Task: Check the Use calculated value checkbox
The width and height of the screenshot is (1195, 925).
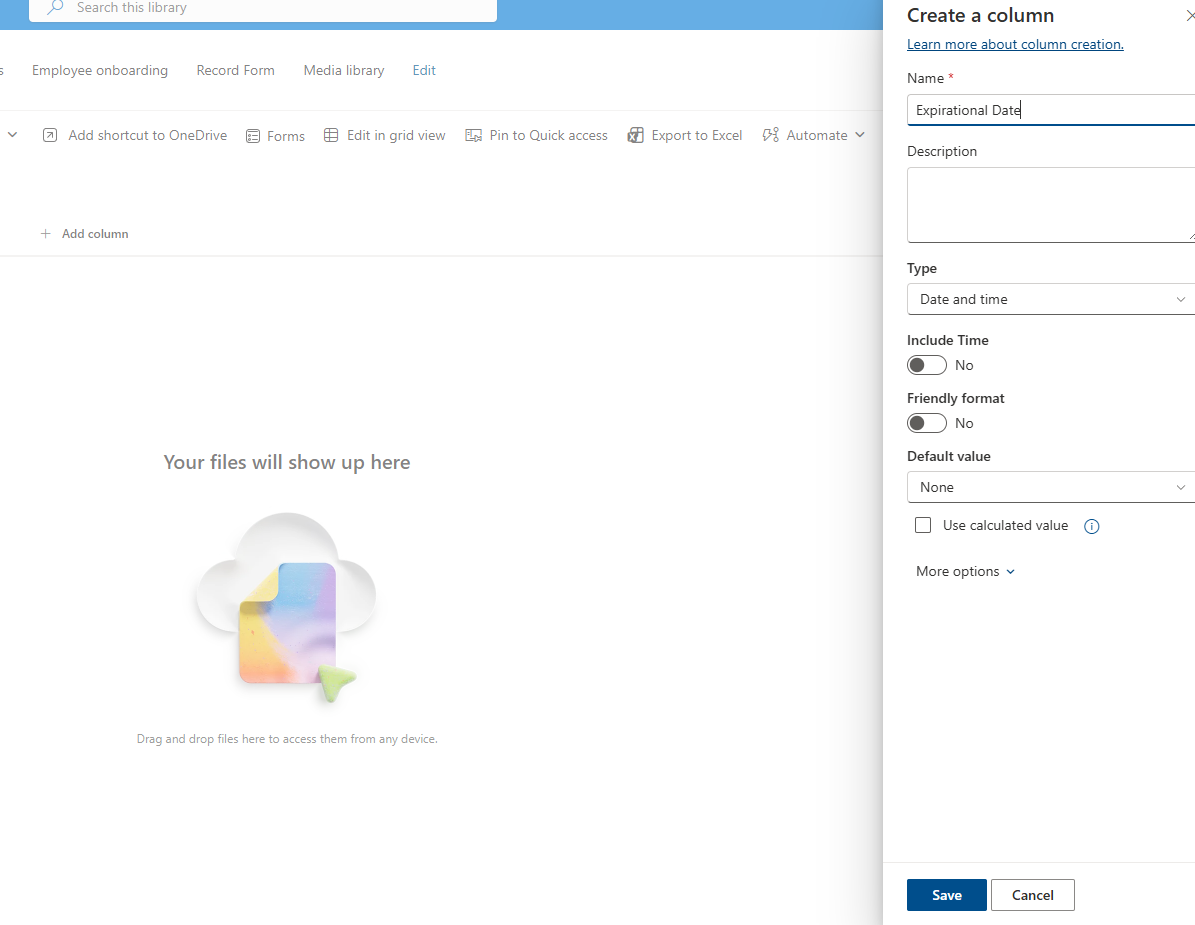Action: pyautogui.click(x=923, y=525)
